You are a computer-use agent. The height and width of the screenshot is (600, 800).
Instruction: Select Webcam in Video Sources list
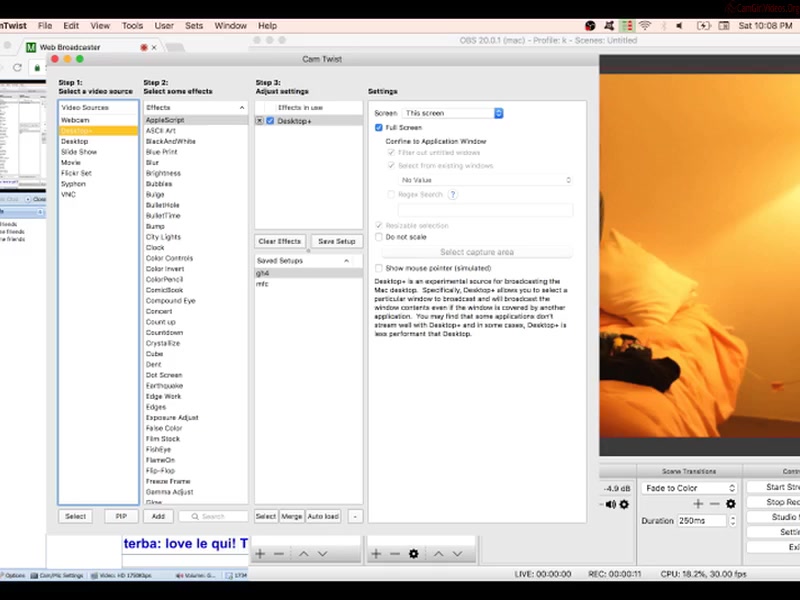pos(75,120)
